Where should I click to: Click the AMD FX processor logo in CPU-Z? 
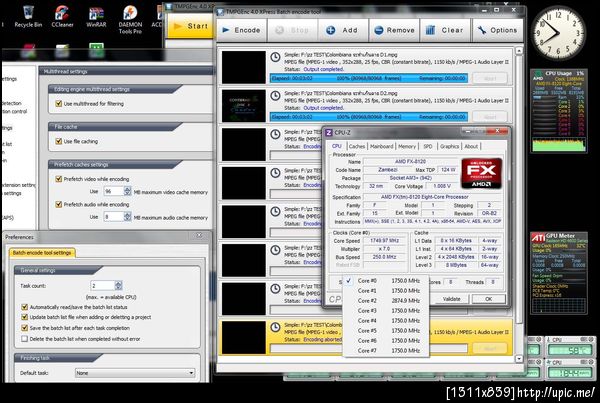point(481,173)
